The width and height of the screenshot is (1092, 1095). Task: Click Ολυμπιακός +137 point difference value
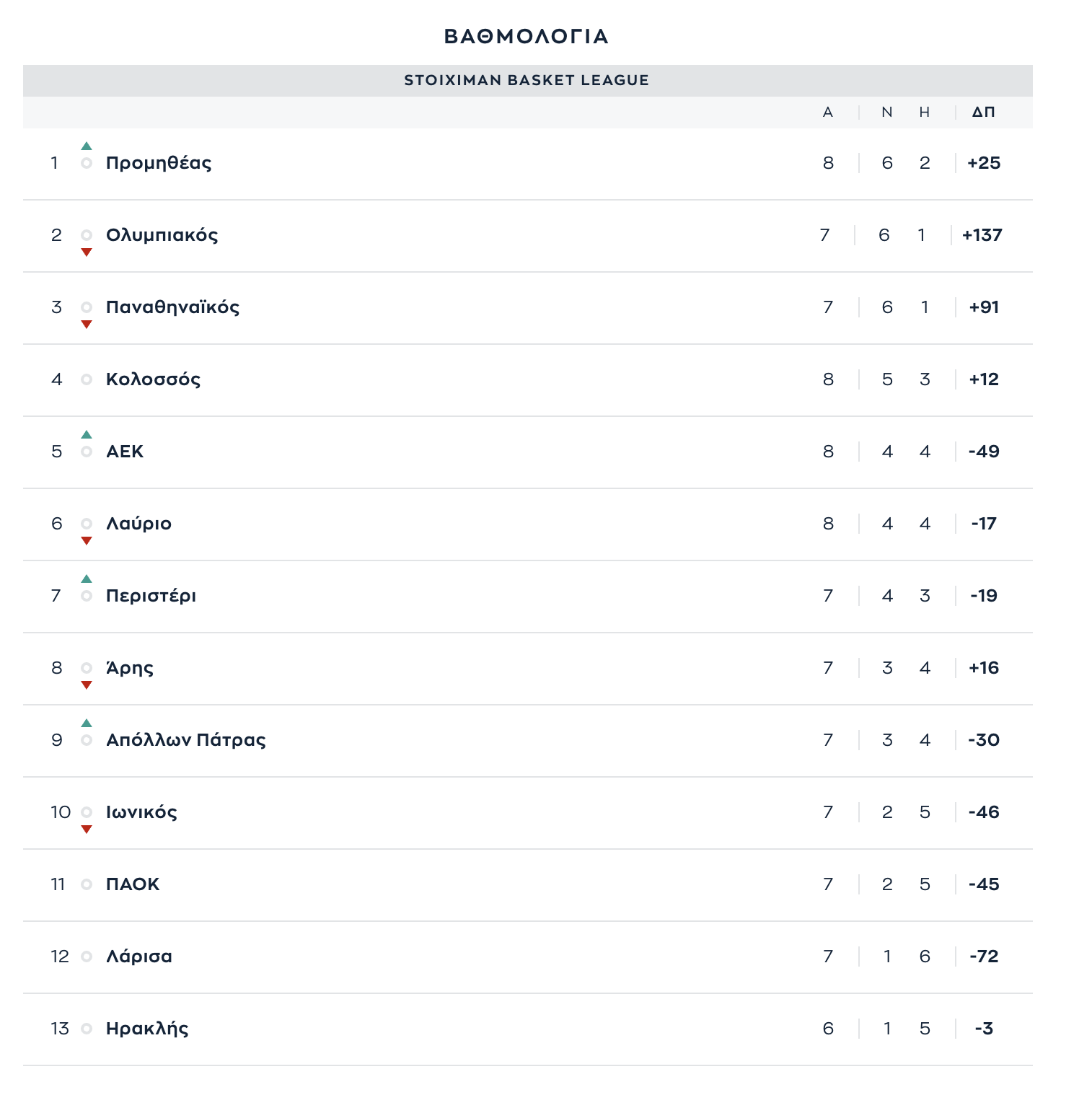(x=982, y=235)
